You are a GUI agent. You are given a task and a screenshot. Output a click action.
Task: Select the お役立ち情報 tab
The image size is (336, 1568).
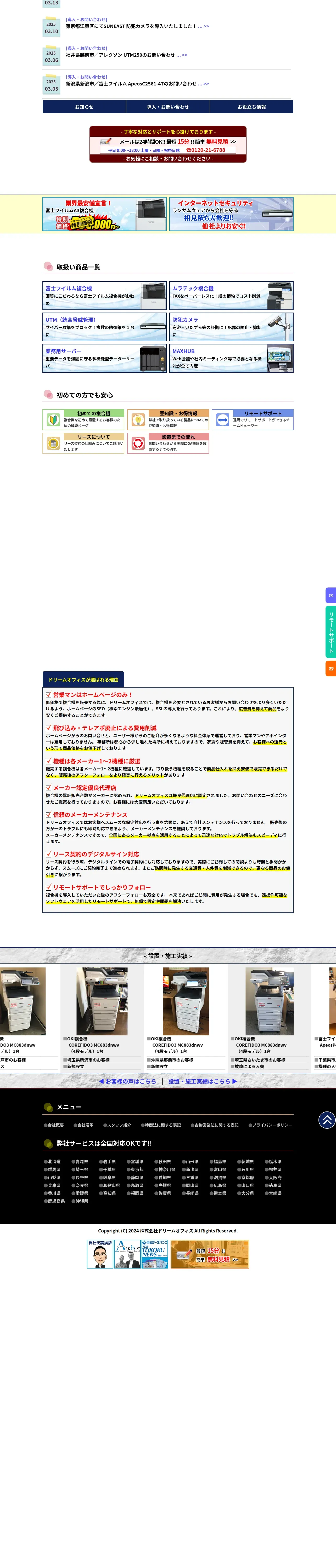point(252,107)
